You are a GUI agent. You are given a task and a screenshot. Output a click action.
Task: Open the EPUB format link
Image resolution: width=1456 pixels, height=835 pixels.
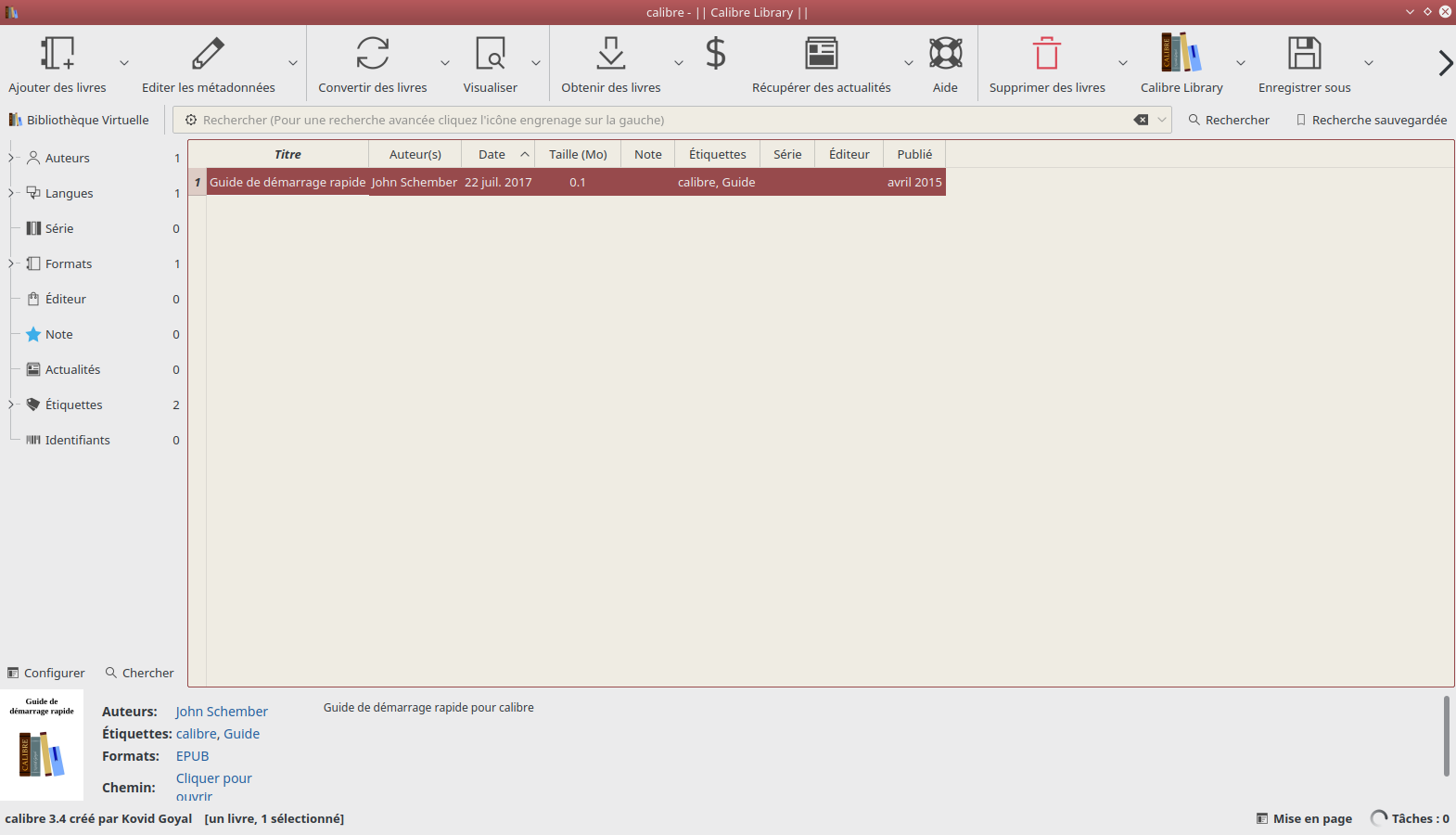click(x=192, y=756)
